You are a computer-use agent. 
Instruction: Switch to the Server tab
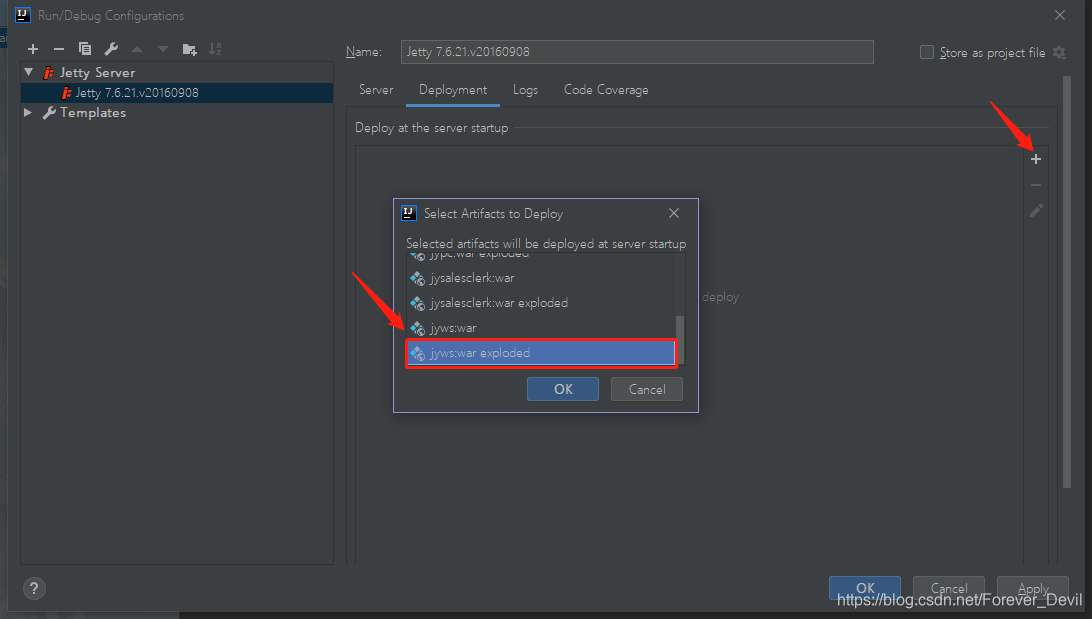click(376, 90)
